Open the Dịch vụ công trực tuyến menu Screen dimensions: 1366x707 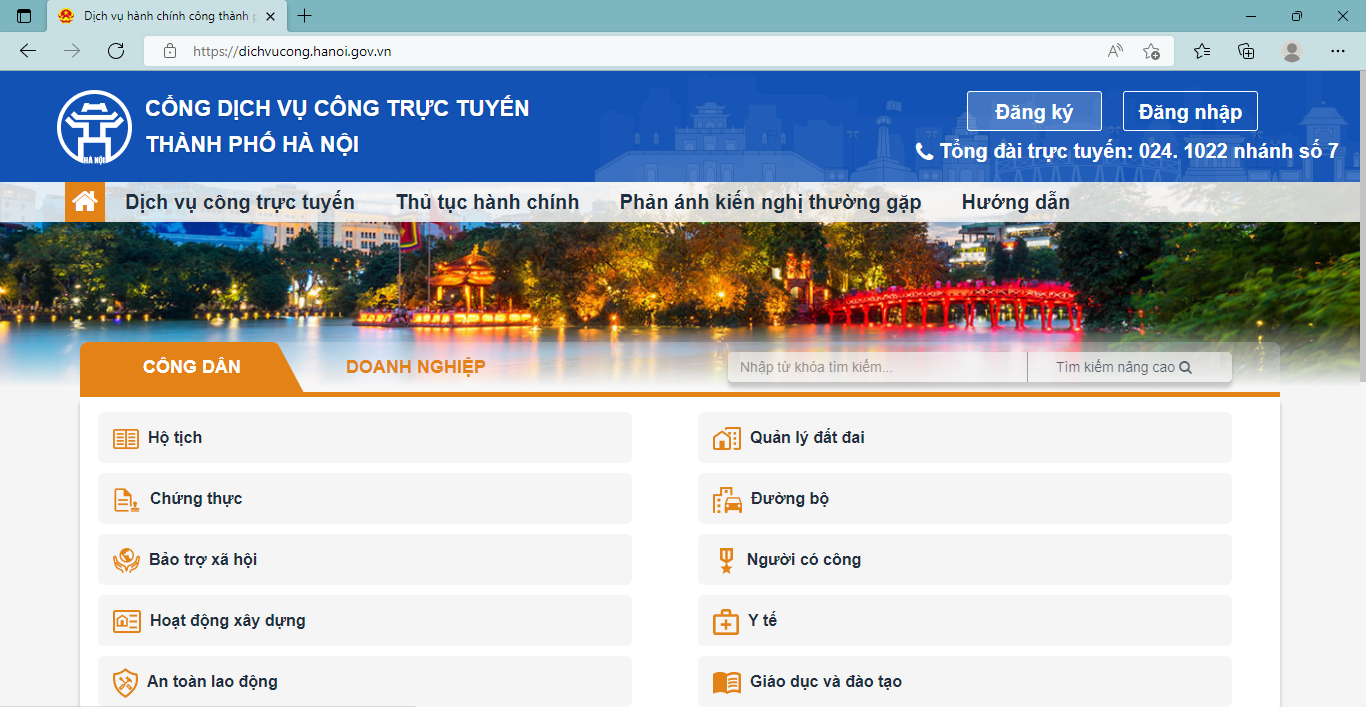point(240,202)
